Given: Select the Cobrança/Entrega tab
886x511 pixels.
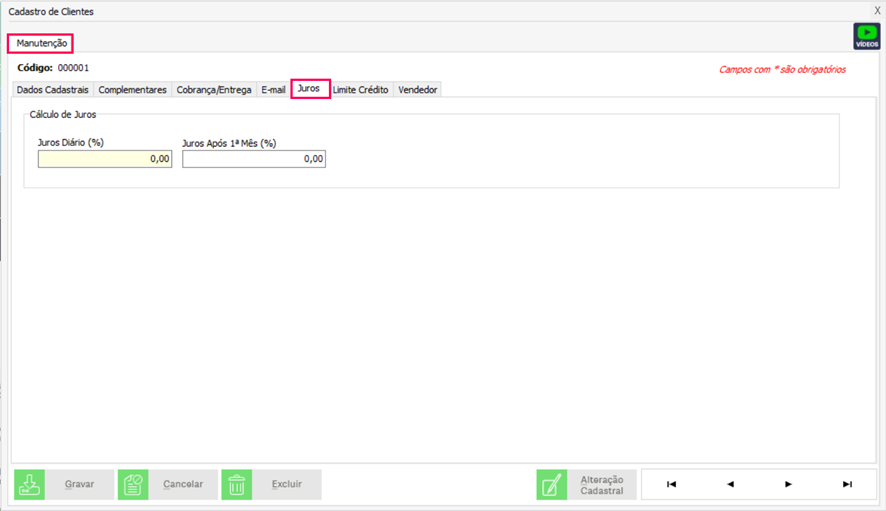Looking at the screenshot, I should click(214, 90).
